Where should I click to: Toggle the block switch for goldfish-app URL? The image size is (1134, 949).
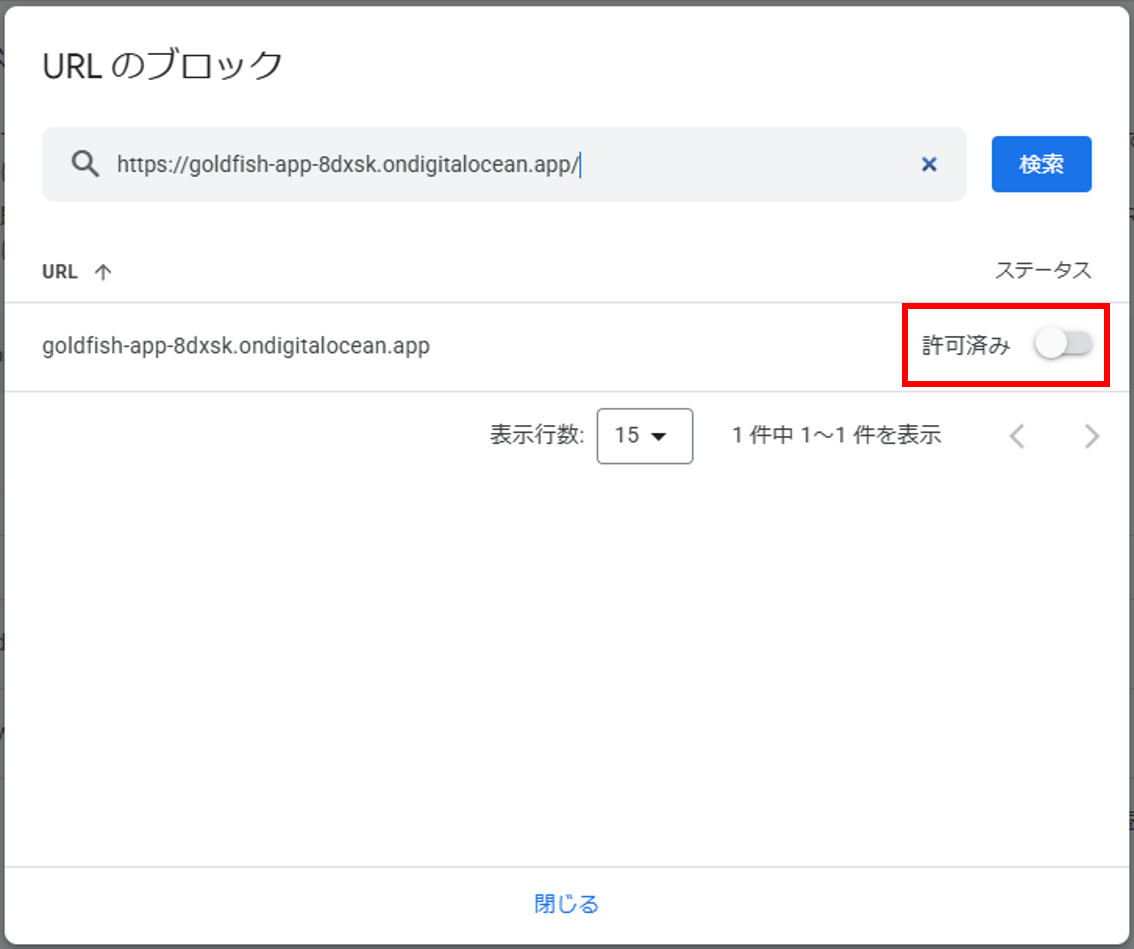tap(1064, 345)
